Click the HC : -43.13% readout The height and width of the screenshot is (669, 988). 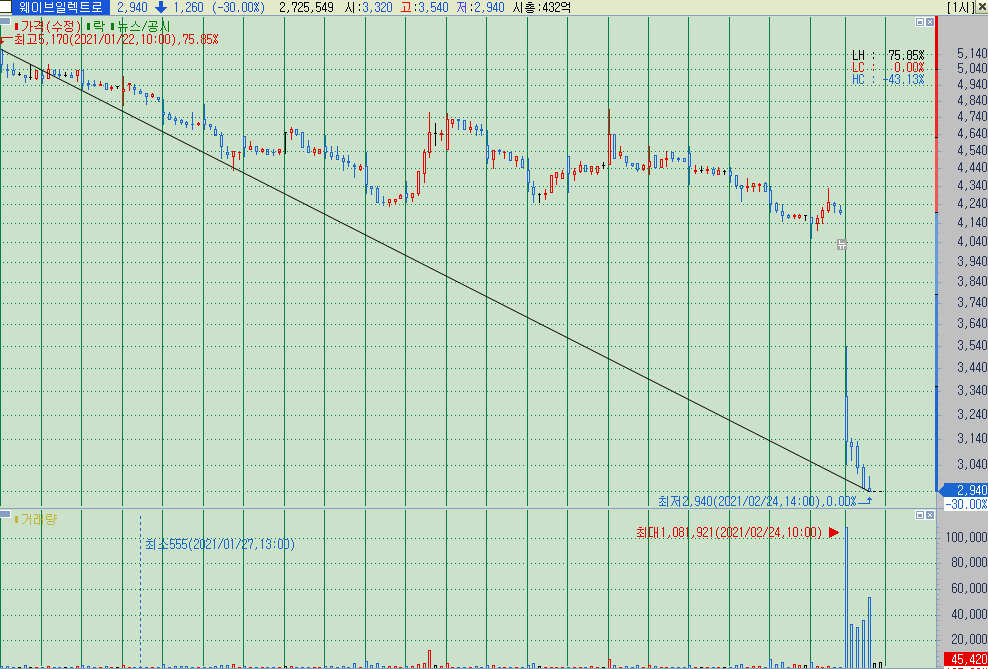coord(888,79)
